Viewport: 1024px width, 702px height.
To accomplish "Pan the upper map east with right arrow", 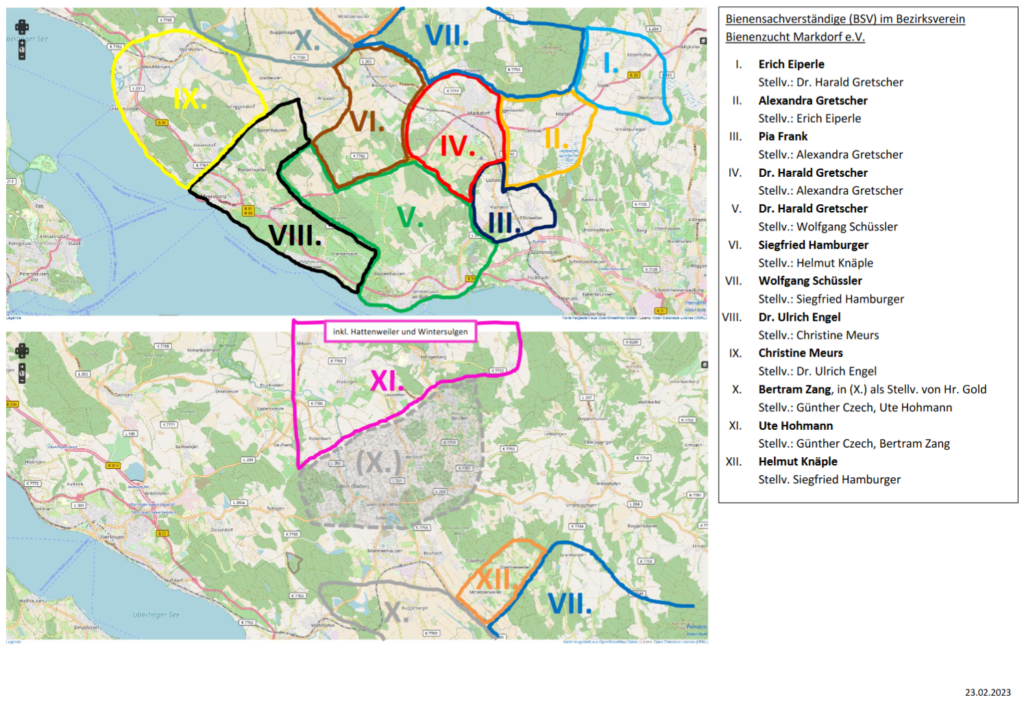I will point(27,27).
